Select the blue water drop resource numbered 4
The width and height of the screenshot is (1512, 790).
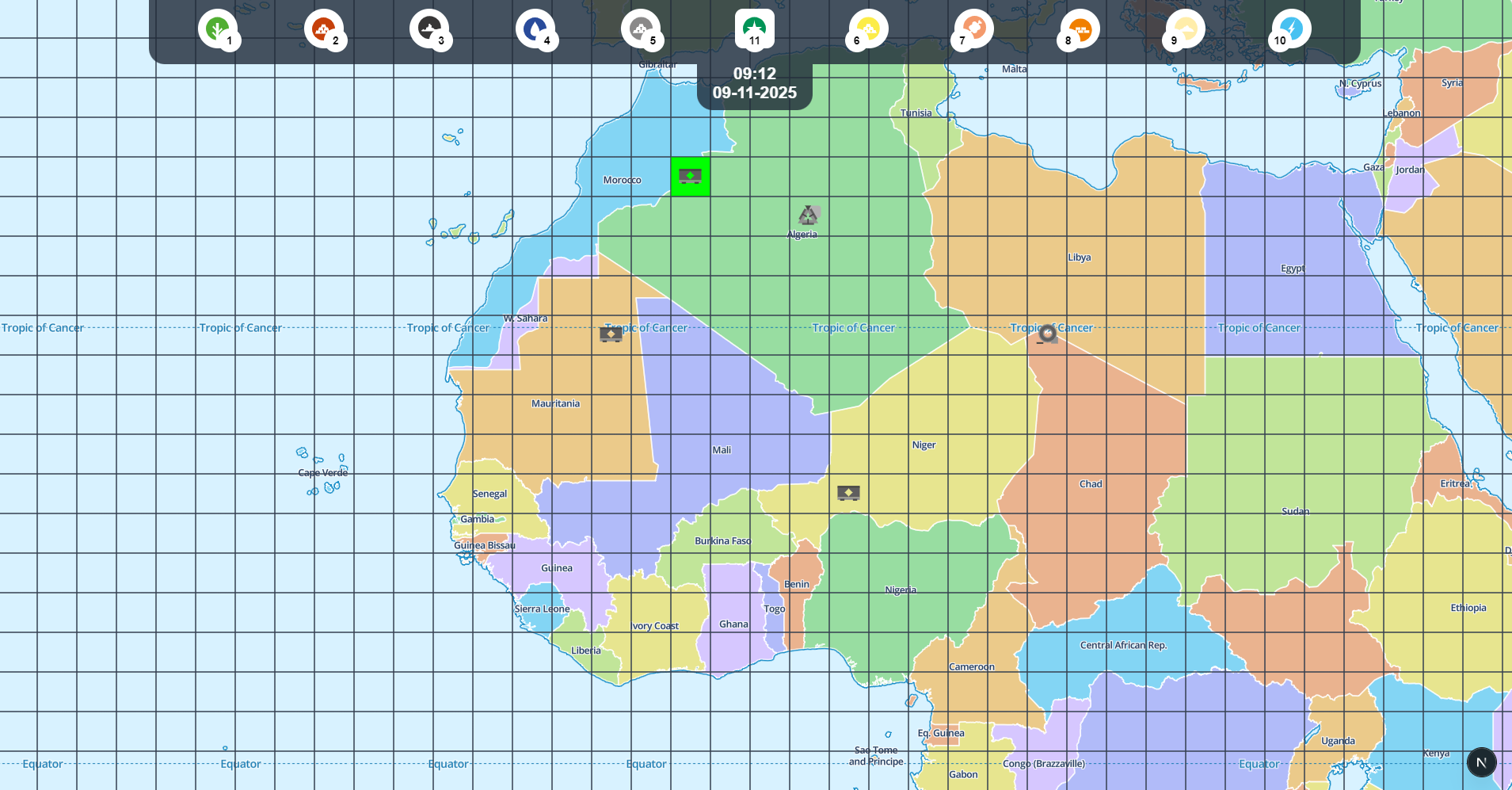pyautogui.click(x=535, y=29)
